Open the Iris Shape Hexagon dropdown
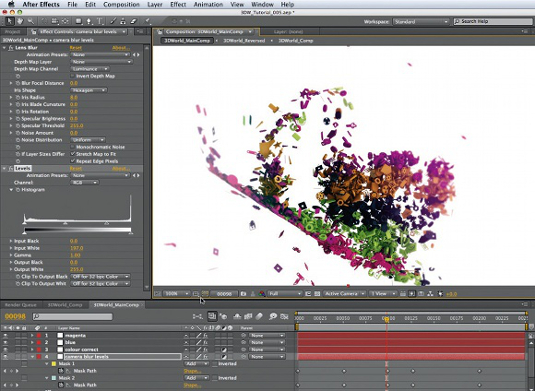This screenshot has width=535, height=391. tap(89, 90)
